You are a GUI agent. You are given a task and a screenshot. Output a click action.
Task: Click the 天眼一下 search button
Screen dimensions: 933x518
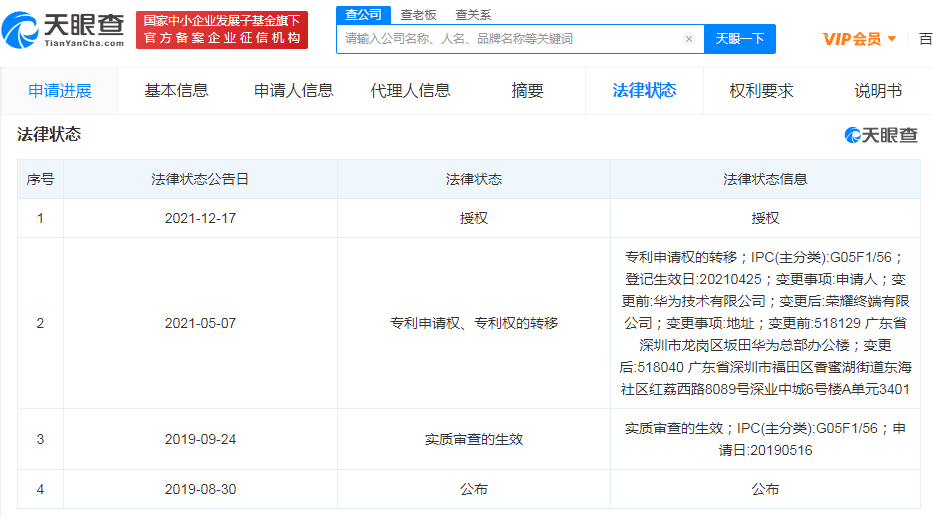pyautogui.click(x=740, y=39)
